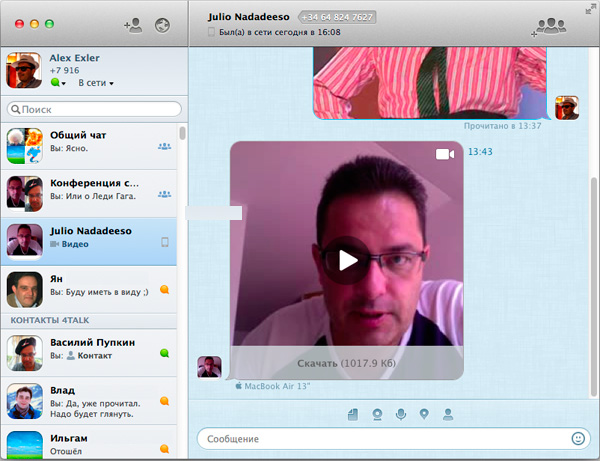Play the video message
The width and height of the screenshot is (600, 461).
tap(347, 260)
